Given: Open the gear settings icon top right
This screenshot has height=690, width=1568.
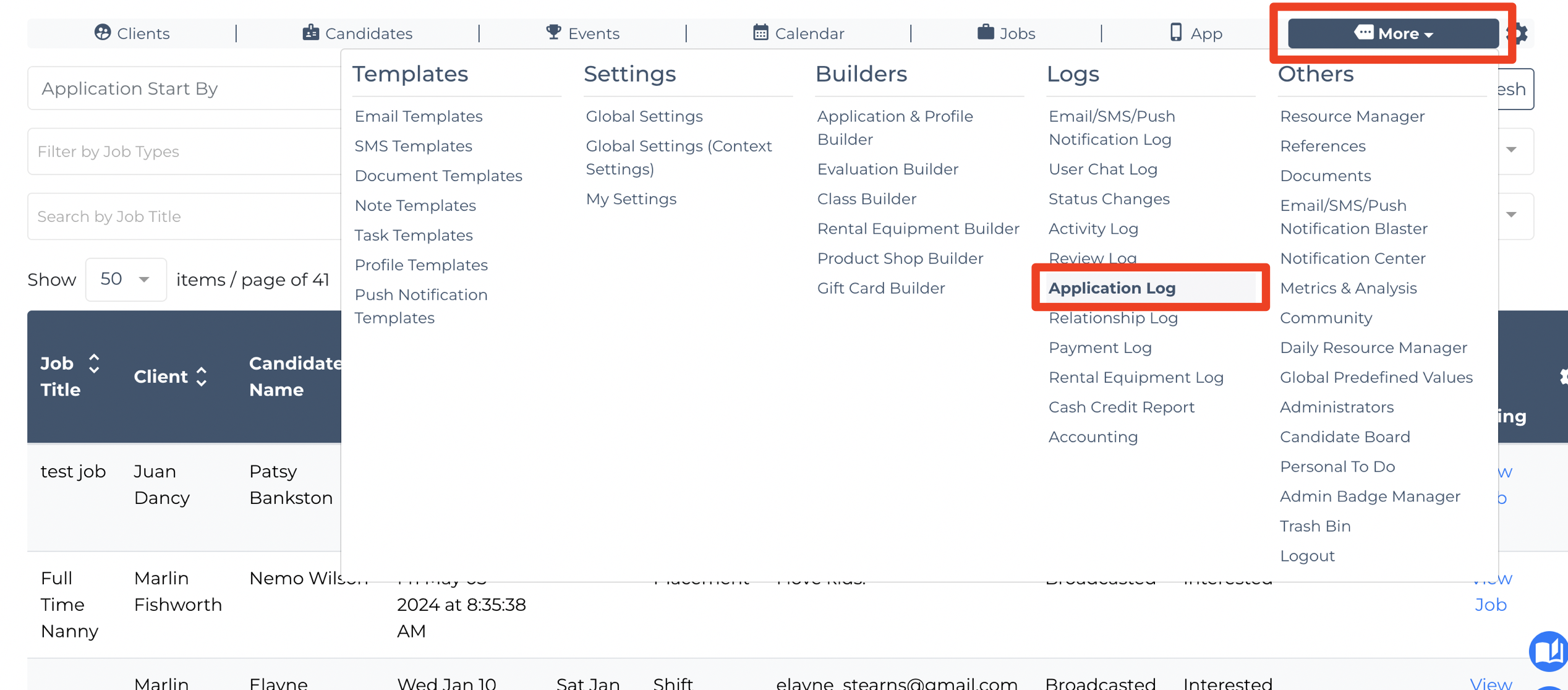Looking at the screenshot, I should click(x=1519, y=33).
